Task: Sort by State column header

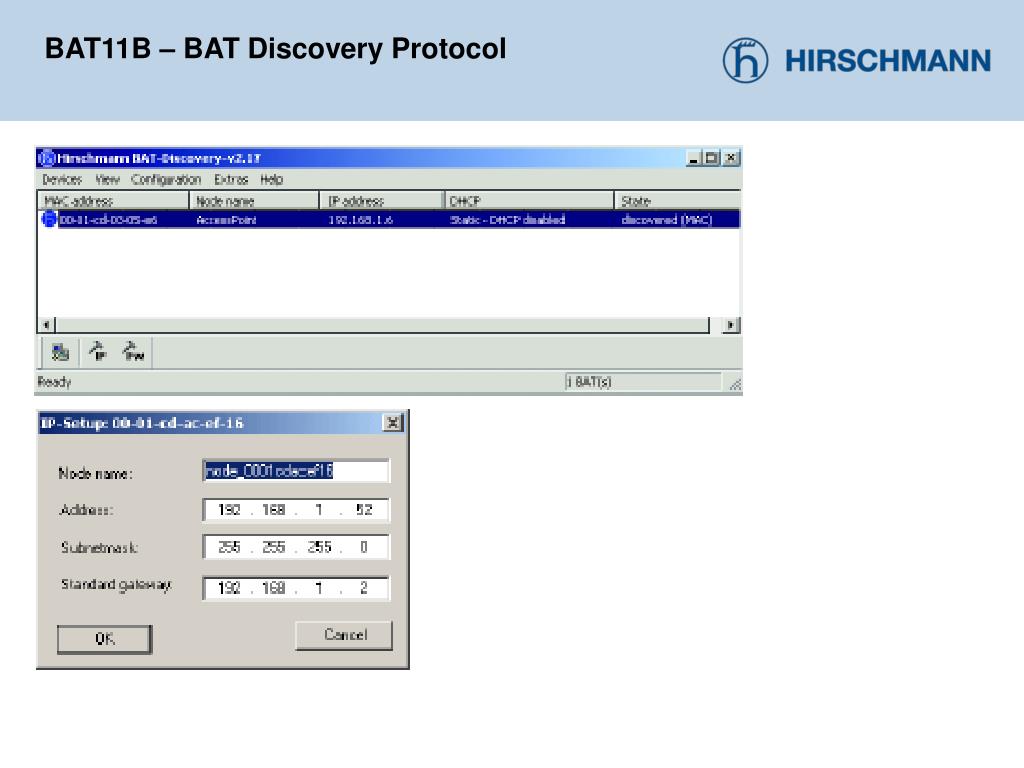Action: 677,200
